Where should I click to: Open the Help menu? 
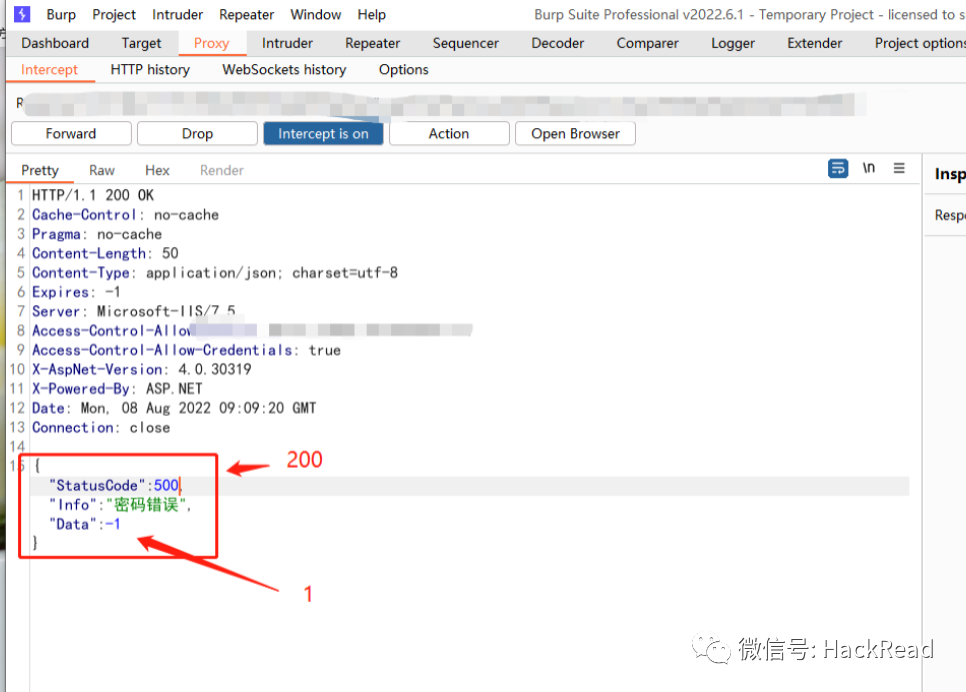[371, 14]
